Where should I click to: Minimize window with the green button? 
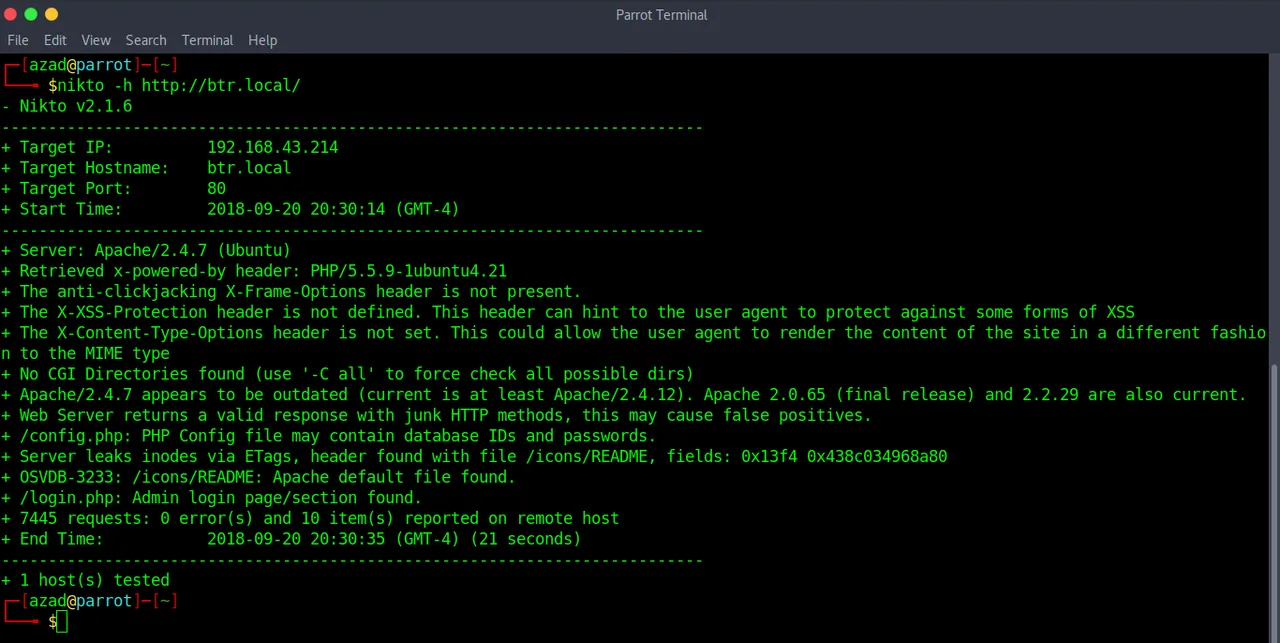pos(31,14)
